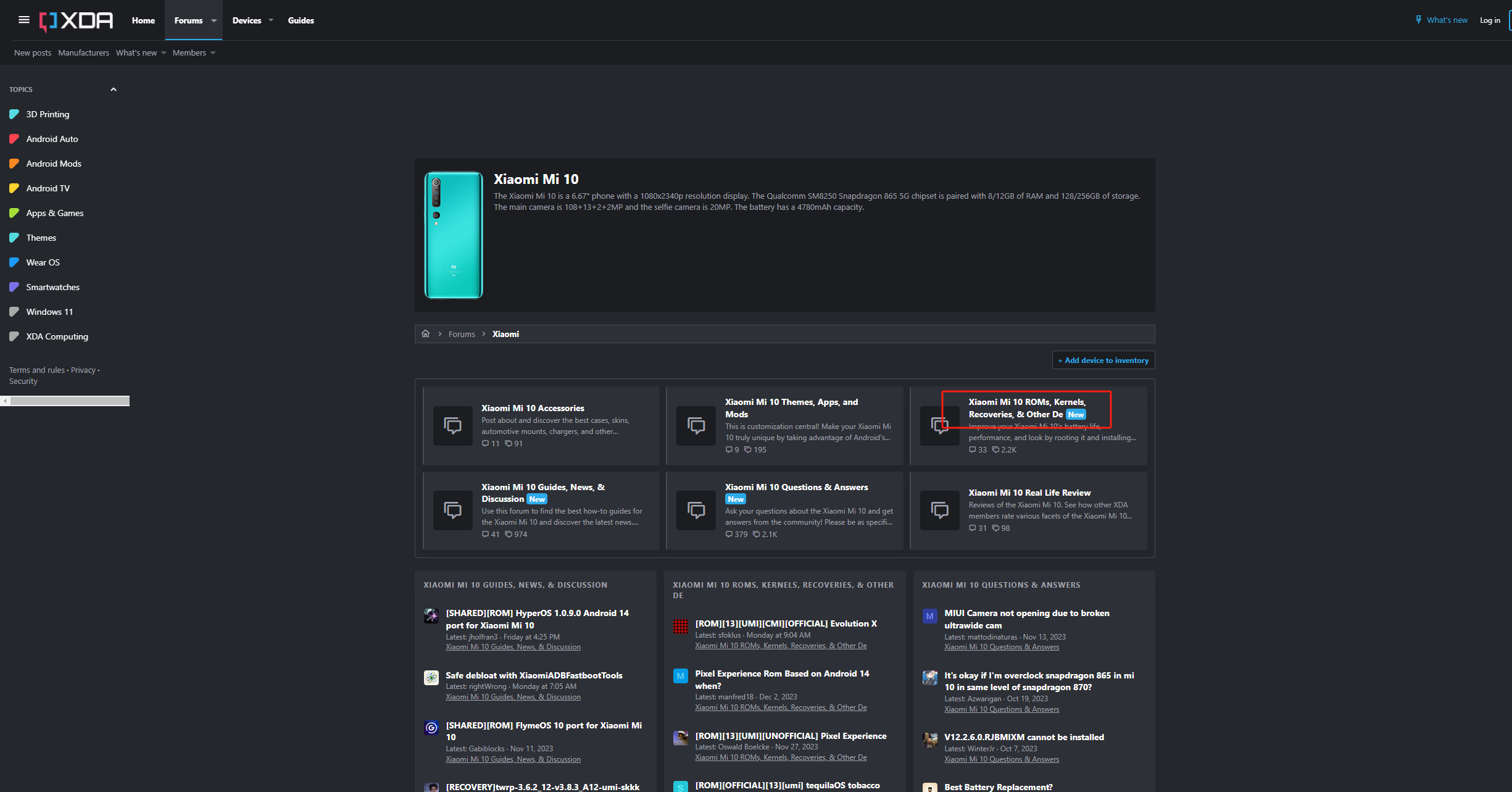Click the Safe debloat thread author avatar
The height and width of the screenshot is (792, 1512).
pyautogui.click(x=431, y=678)
